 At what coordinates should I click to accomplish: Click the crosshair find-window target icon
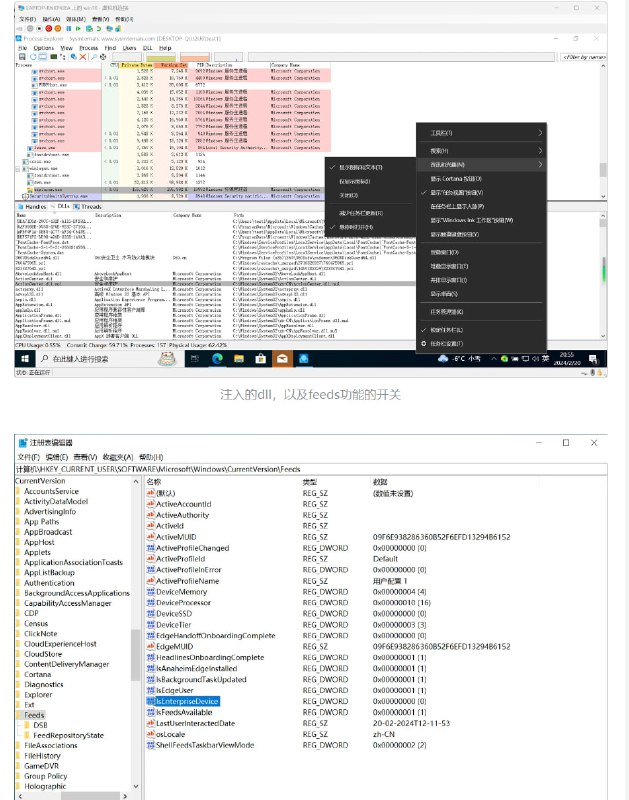point(103,57)
